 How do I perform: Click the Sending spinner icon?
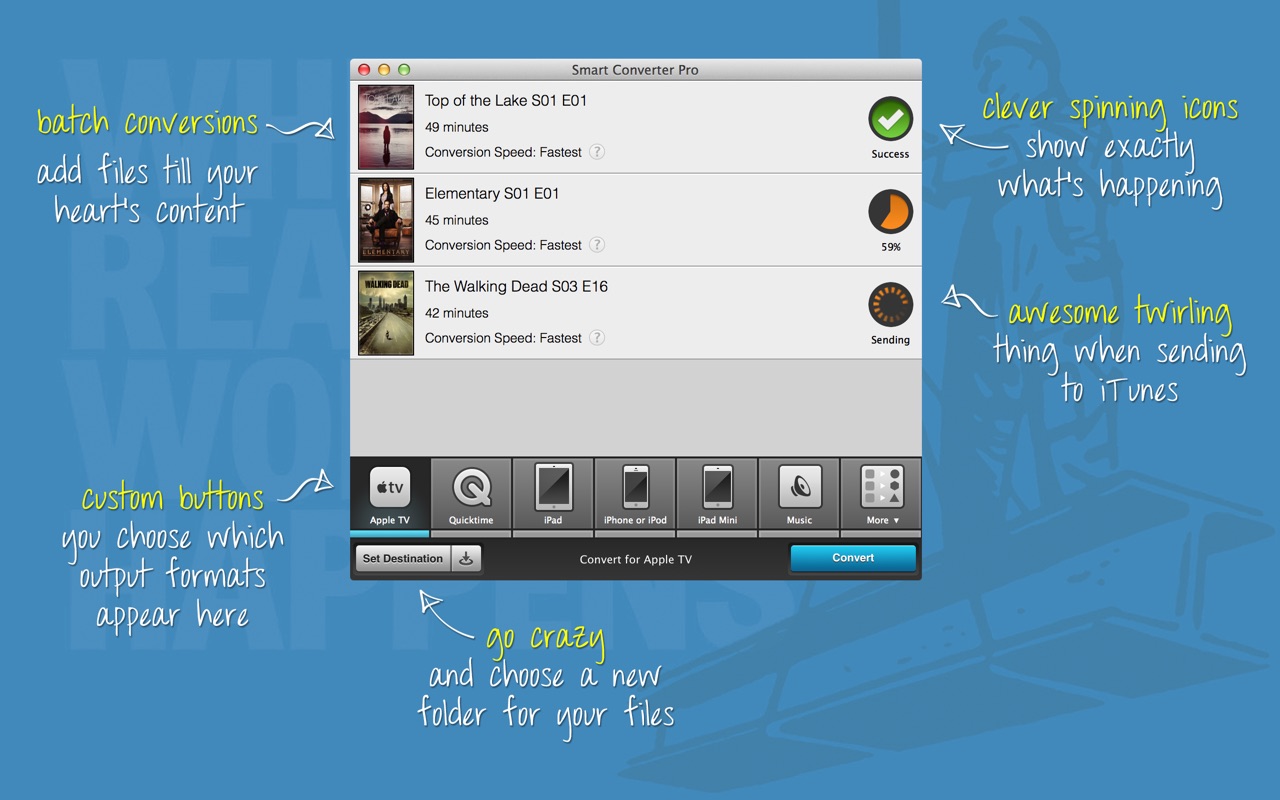(890, 305)
